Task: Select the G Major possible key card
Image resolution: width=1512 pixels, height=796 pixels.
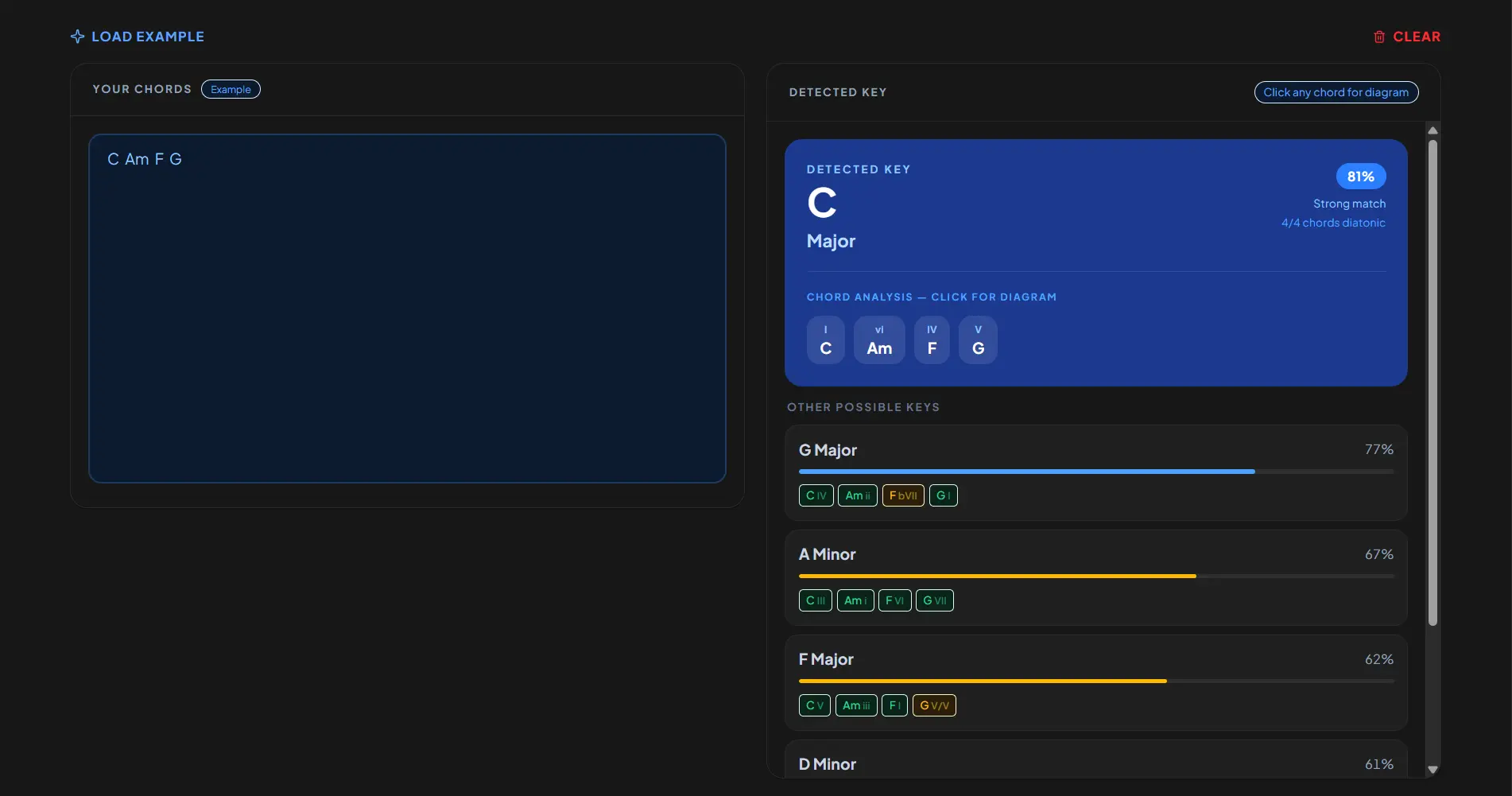Action: click(x=1095, y=473)
